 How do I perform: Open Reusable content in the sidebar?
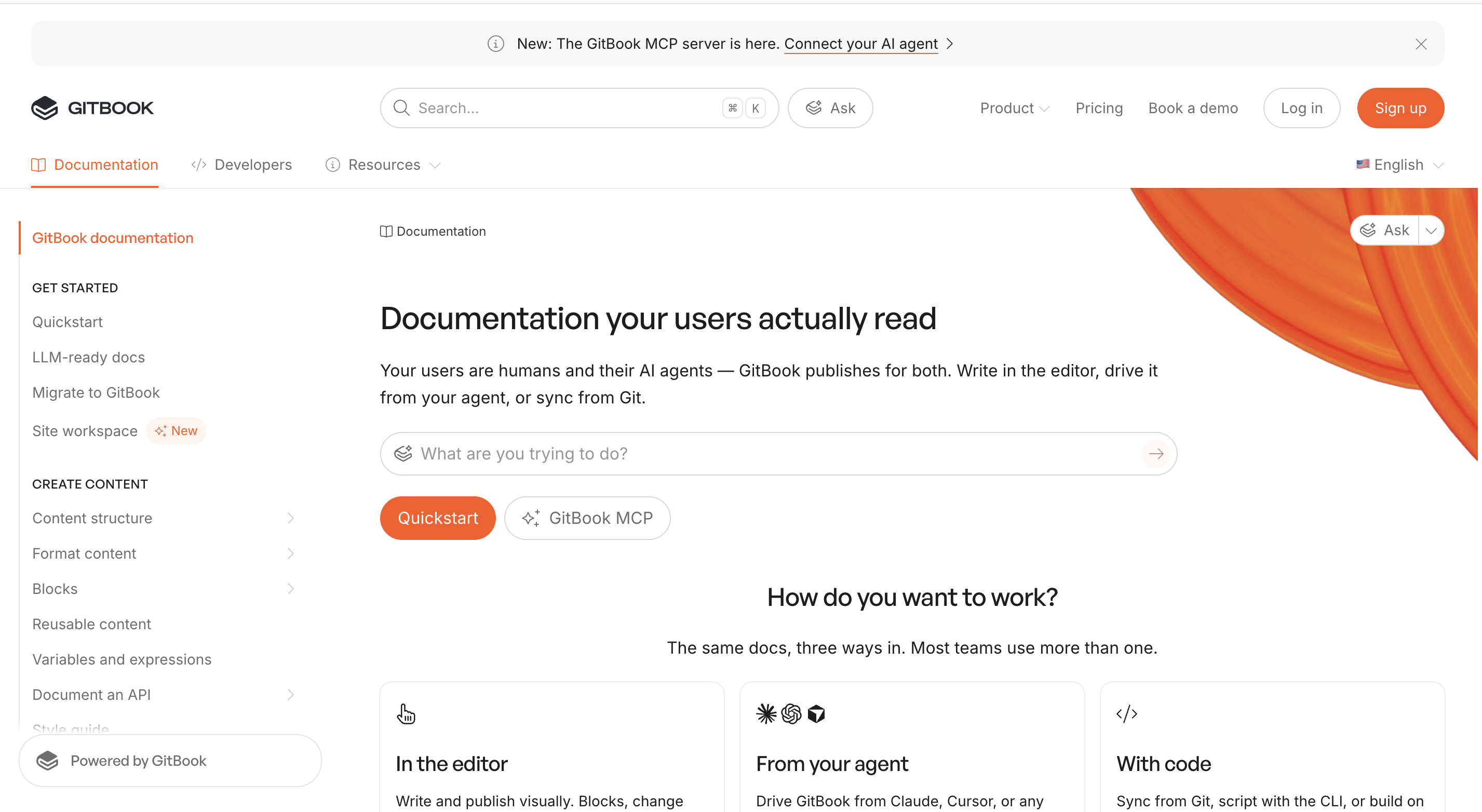click(x=91, y=624)
